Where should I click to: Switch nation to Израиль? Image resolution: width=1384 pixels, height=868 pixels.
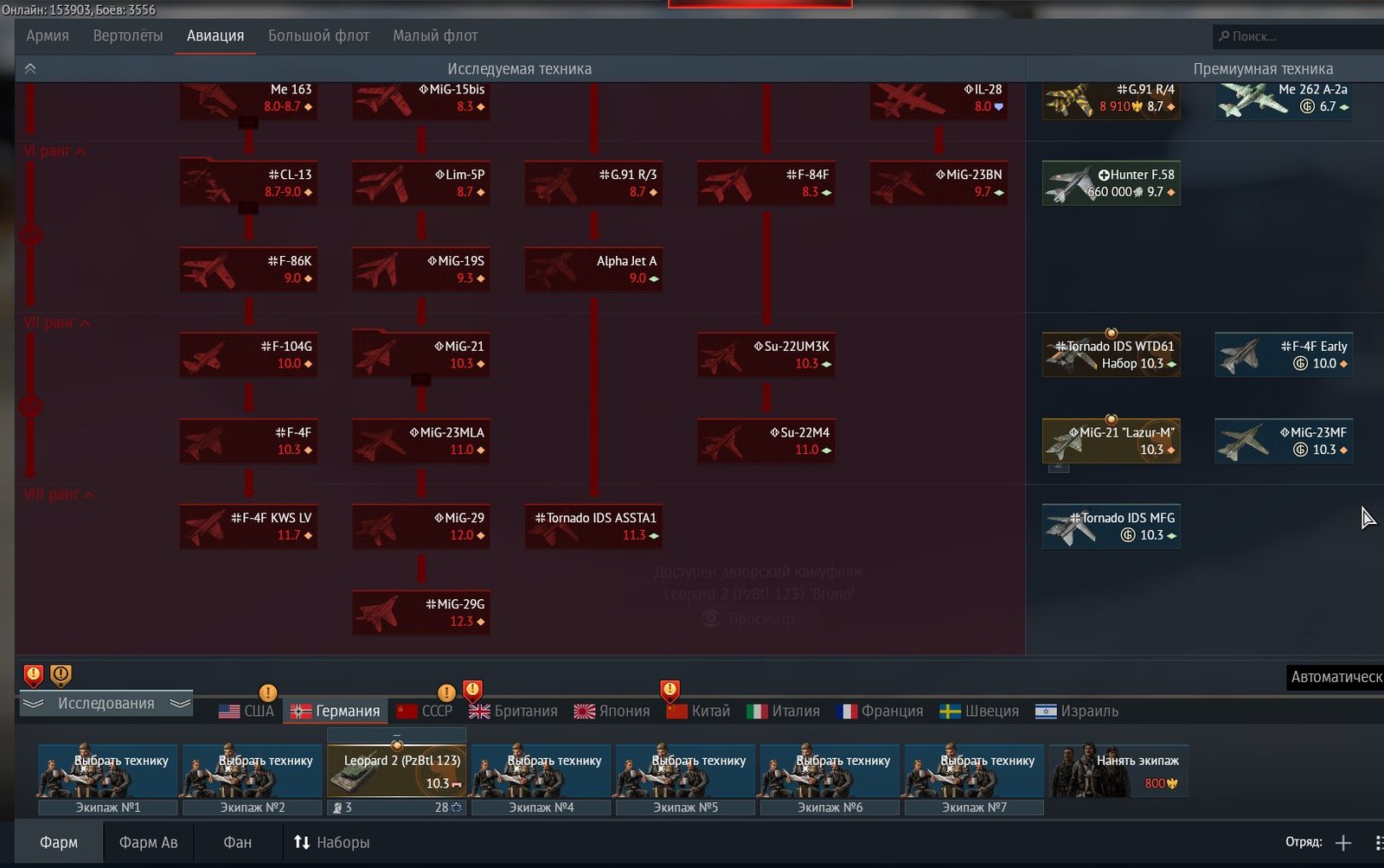point(1077,711)
